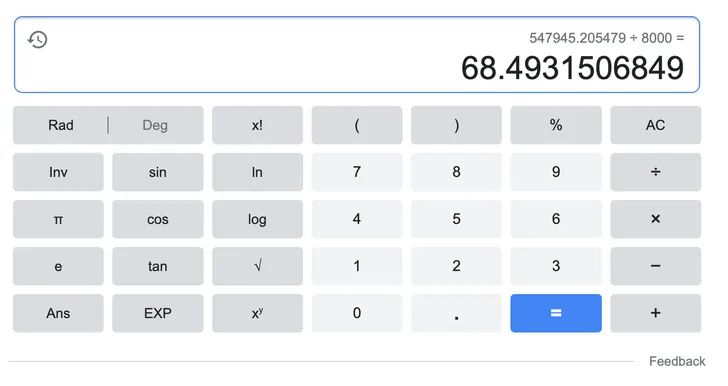Insert the natural log ln function
Image resolution: width=728 pixels, height=386 pixels.
click(x=257, y=172)
